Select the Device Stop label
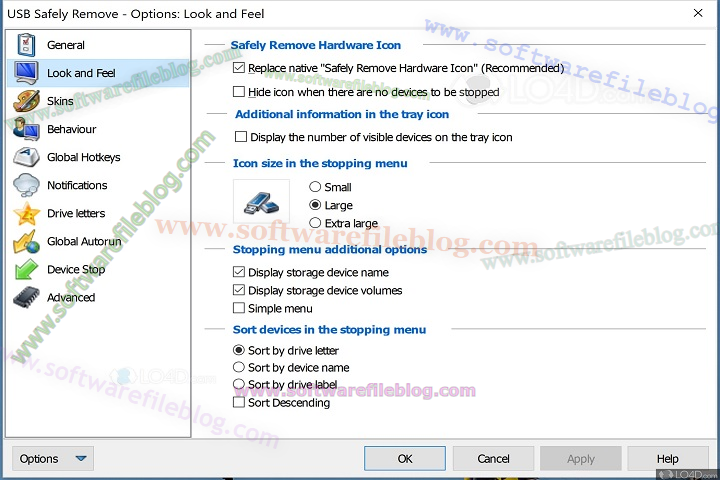The height and width of the screenshot is (480, 720). pos(76,269)
